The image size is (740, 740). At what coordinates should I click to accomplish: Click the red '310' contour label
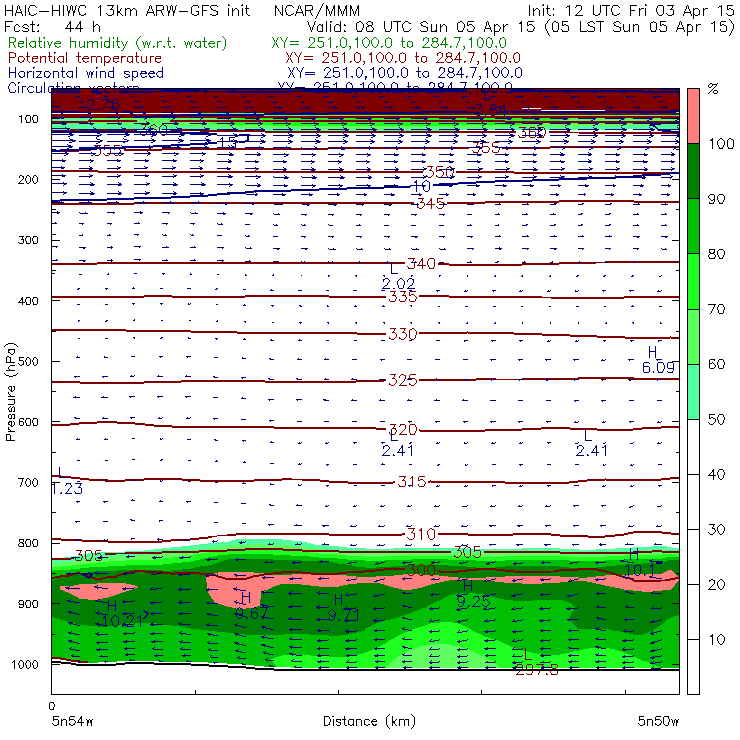(x=421, y=534)
